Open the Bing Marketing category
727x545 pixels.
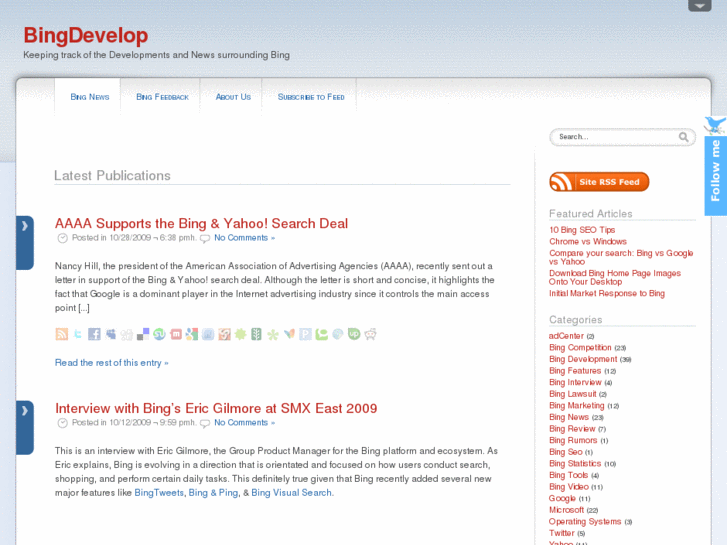point(577,405)
